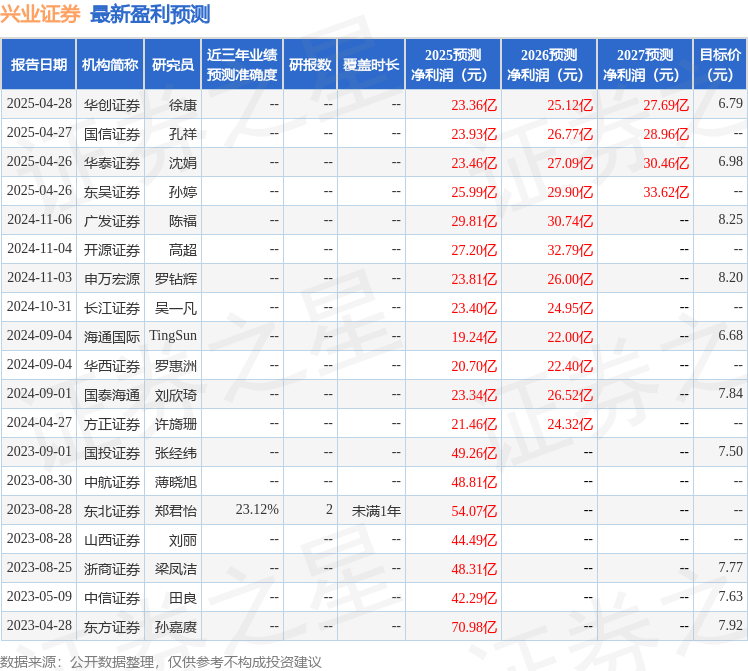Click the 数据来源 footer note
The height and width of the screenshot is (671, 748).
(161, 662)
